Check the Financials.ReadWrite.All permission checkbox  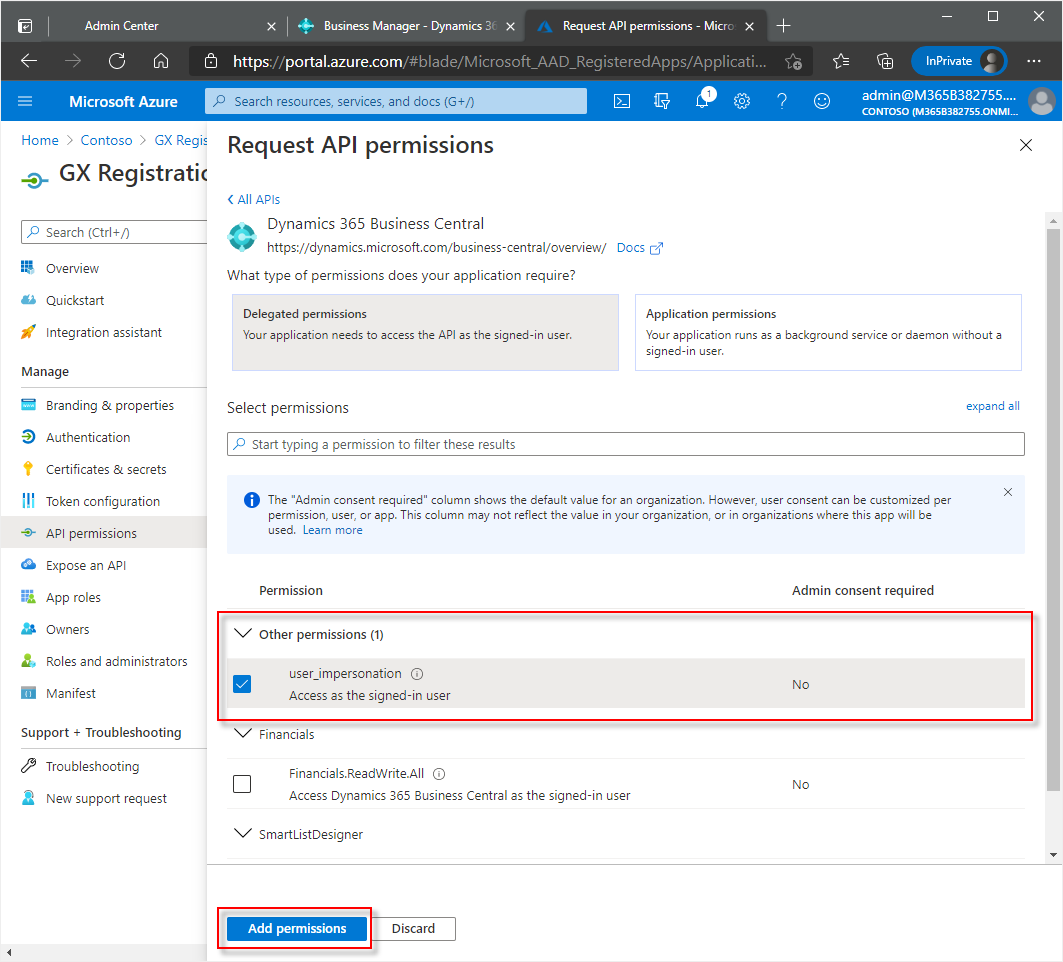pyautogui.click(x=242, y=784)
